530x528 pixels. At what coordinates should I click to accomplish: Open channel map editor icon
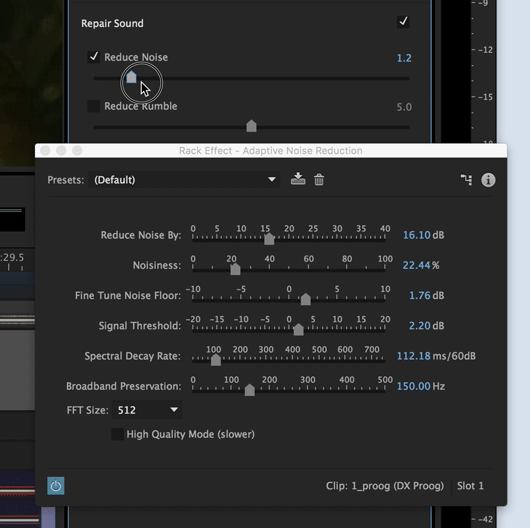point(466,179)
